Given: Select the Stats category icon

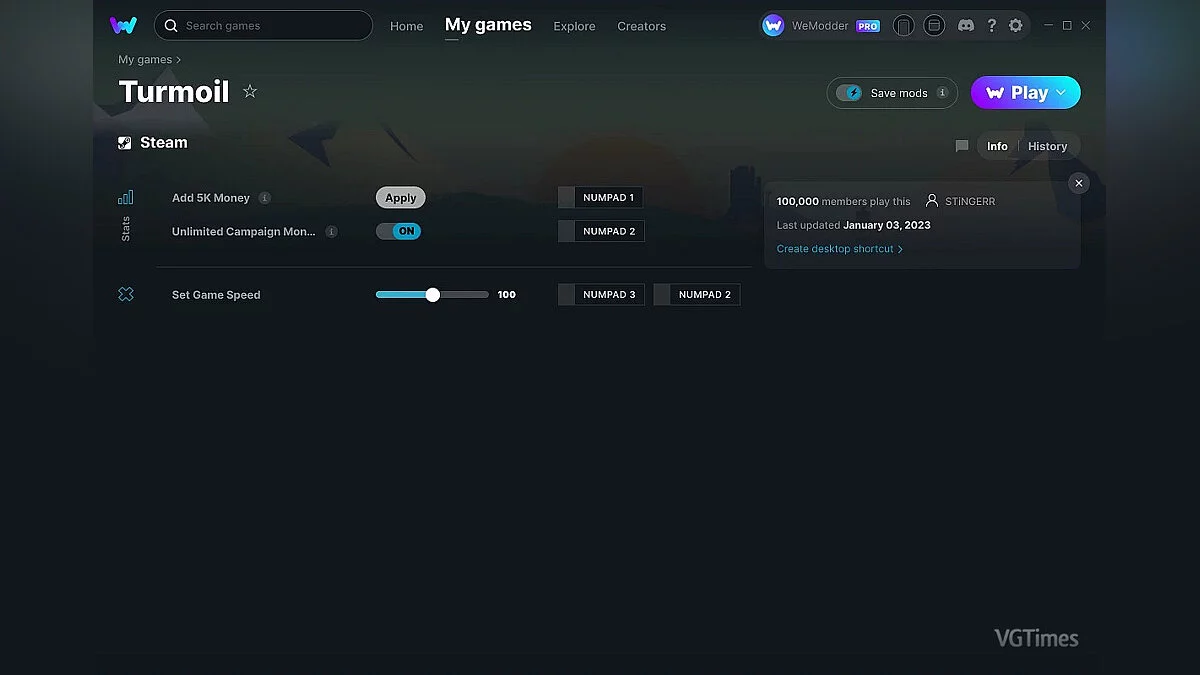Looking at the screenshot, I should tap(126, 197).
